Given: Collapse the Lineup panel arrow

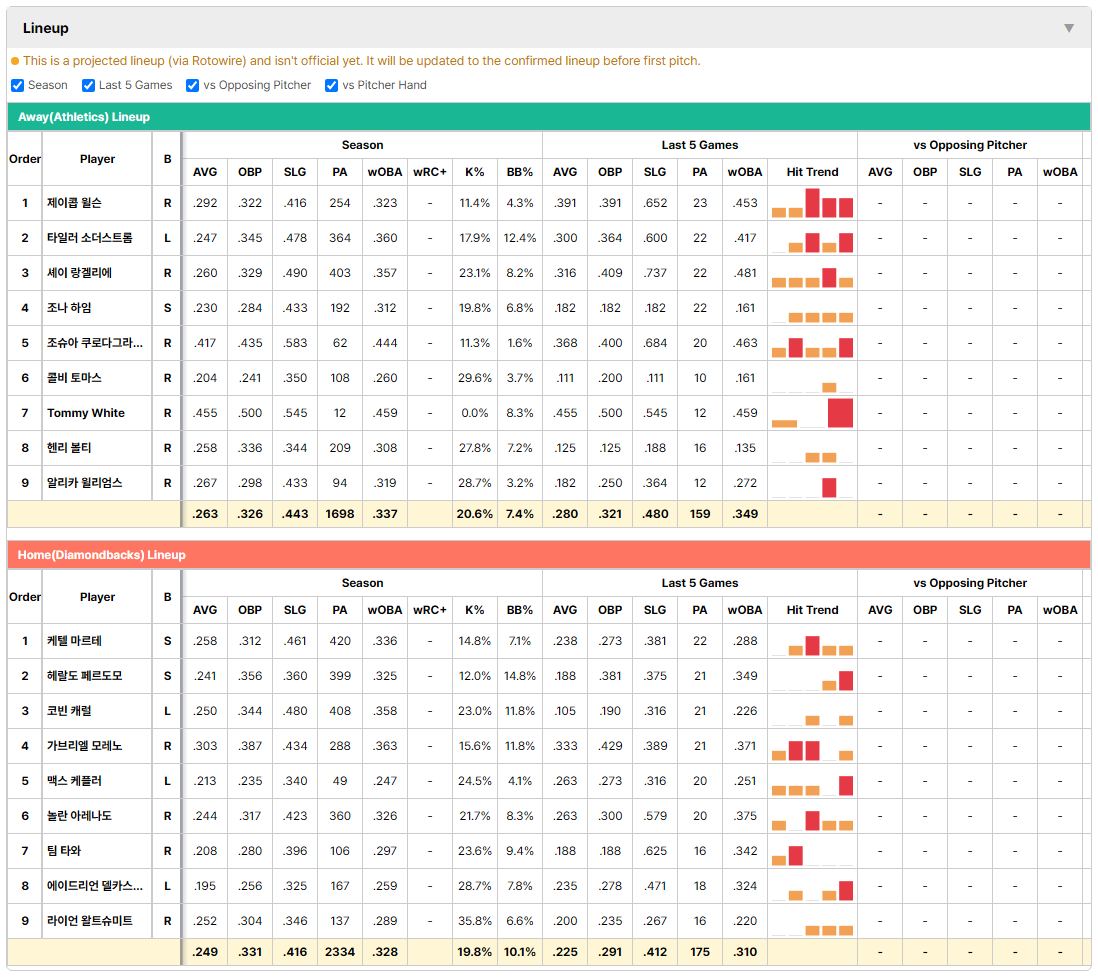Looking at the screenshot, I should click(1069, 28).
